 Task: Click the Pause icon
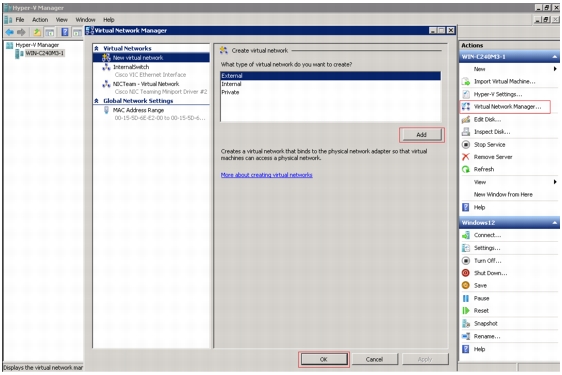point(466,298)
